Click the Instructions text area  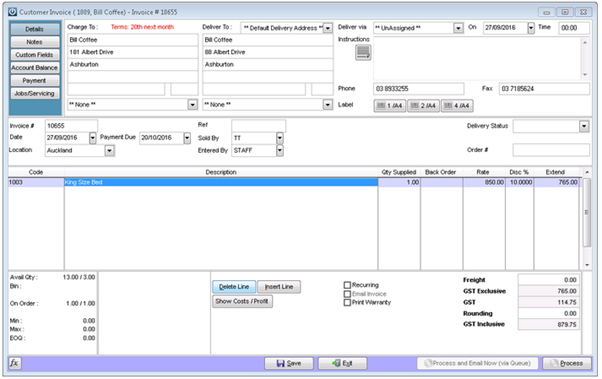477,58
